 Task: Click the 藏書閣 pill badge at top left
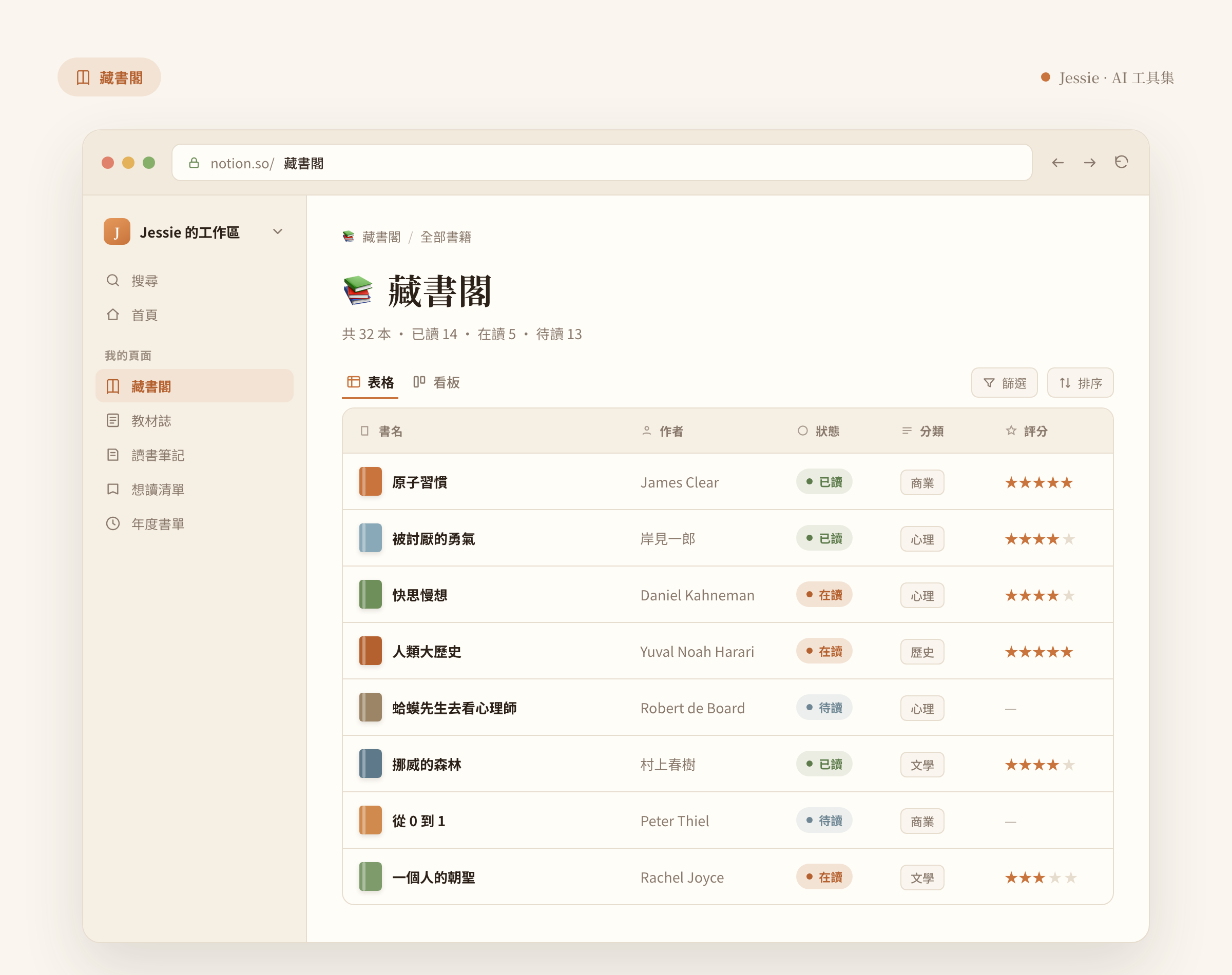point(109,77)
